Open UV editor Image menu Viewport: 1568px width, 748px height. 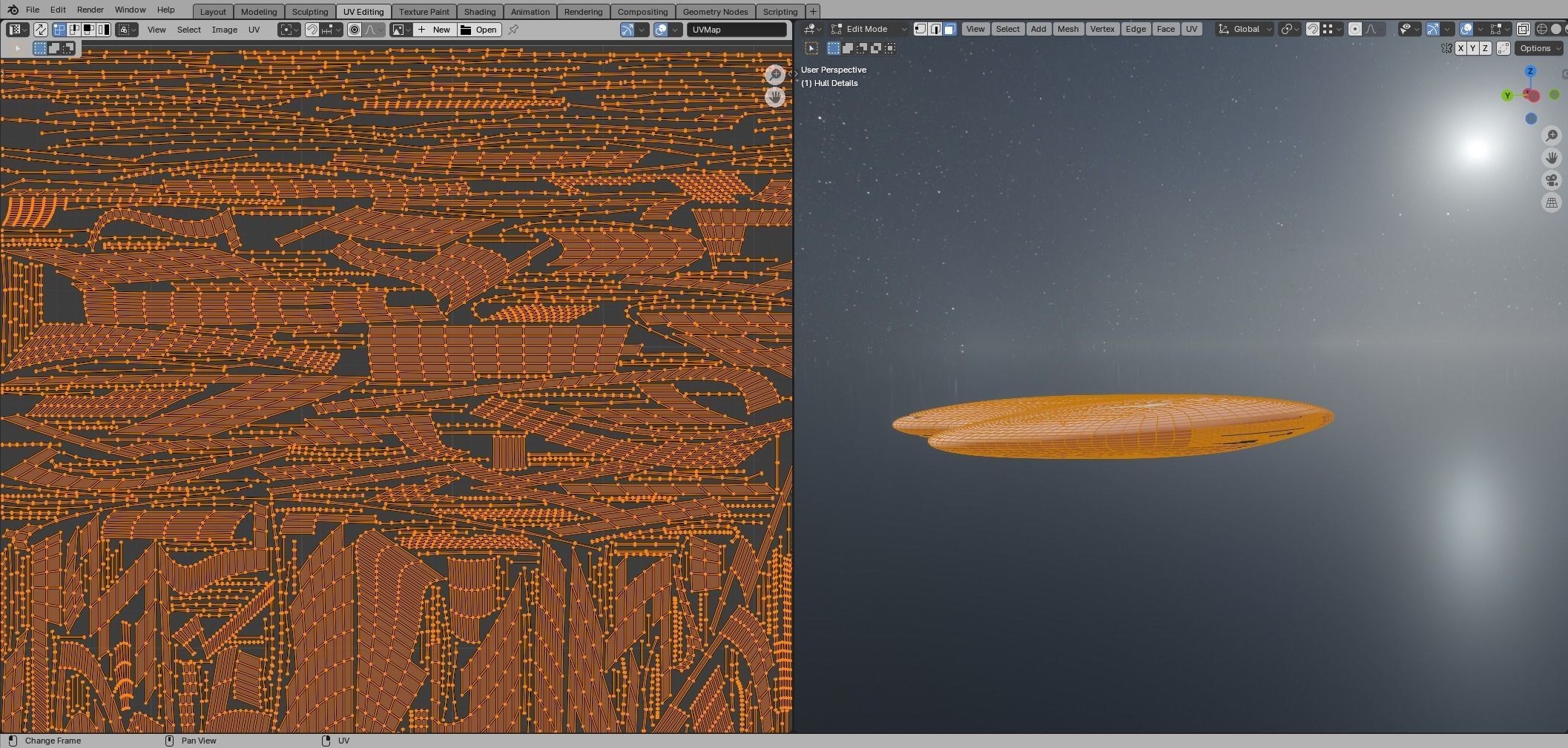coord(225,30)
